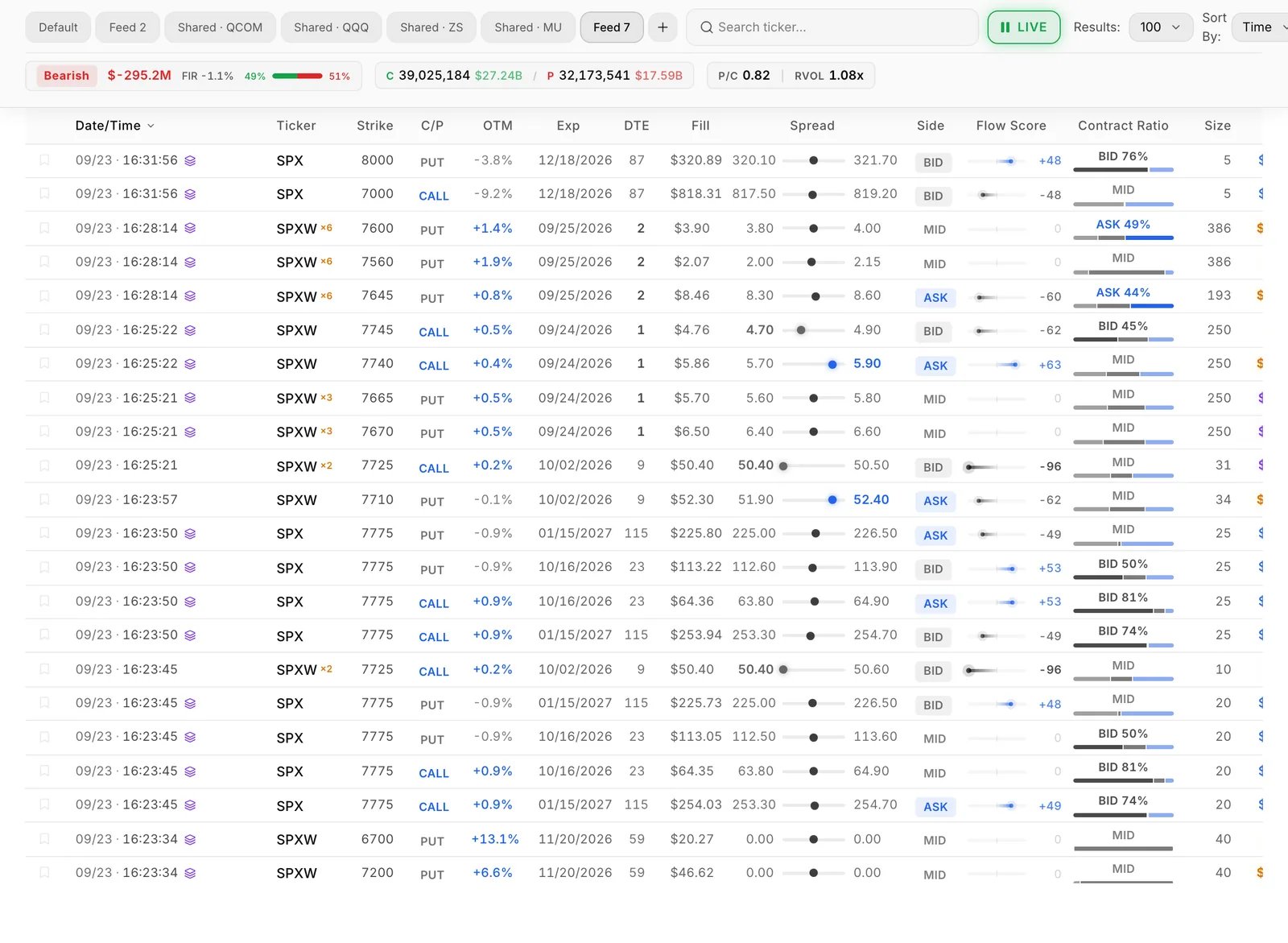This screenshot has width=1288, height=943.
Task: Click the magnifier icon in the search box
Action: (707, 27)
